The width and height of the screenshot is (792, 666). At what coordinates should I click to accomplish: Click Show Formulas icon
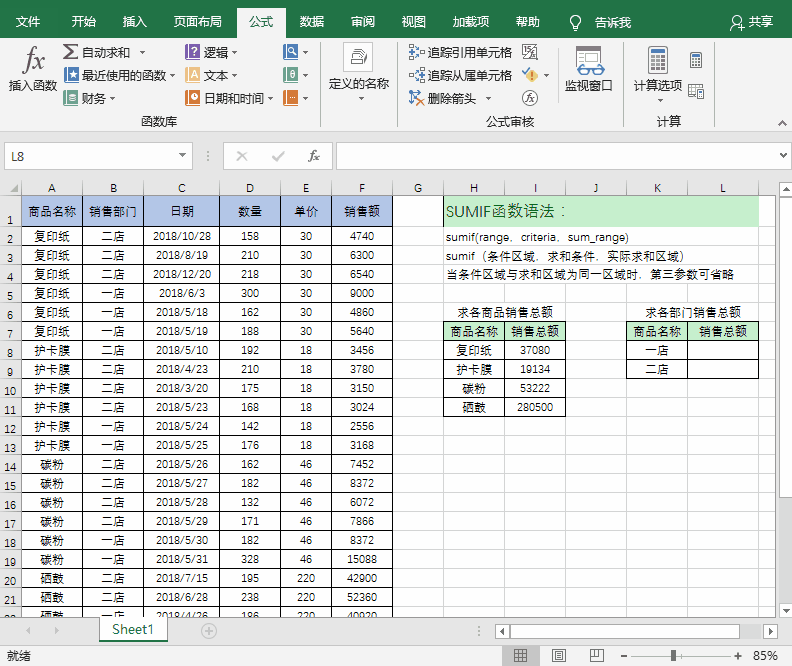click(x=530, y=52)
